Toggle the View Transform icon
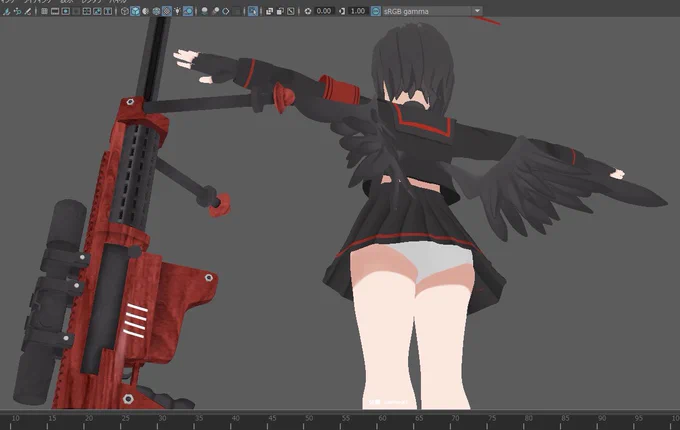 376,11
